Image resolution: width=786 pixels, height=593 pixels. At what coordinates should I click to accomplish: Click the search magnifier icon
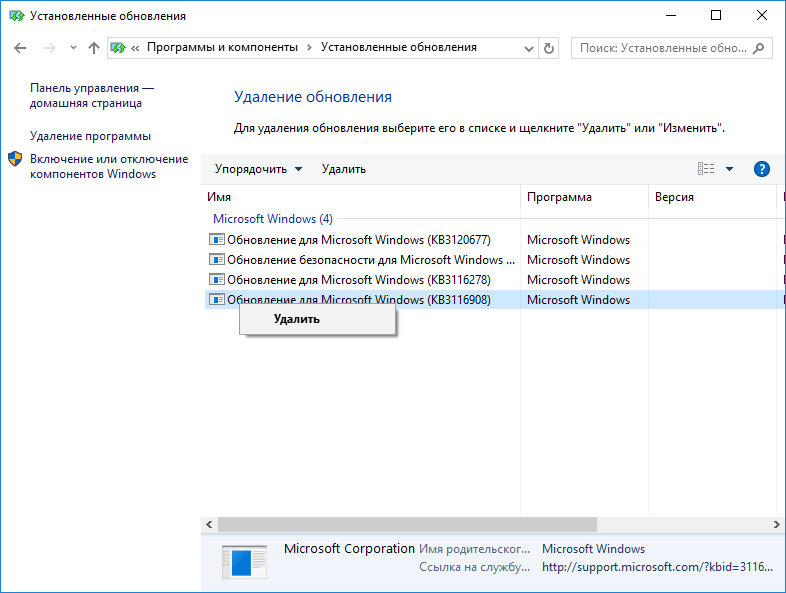[759, 48]
